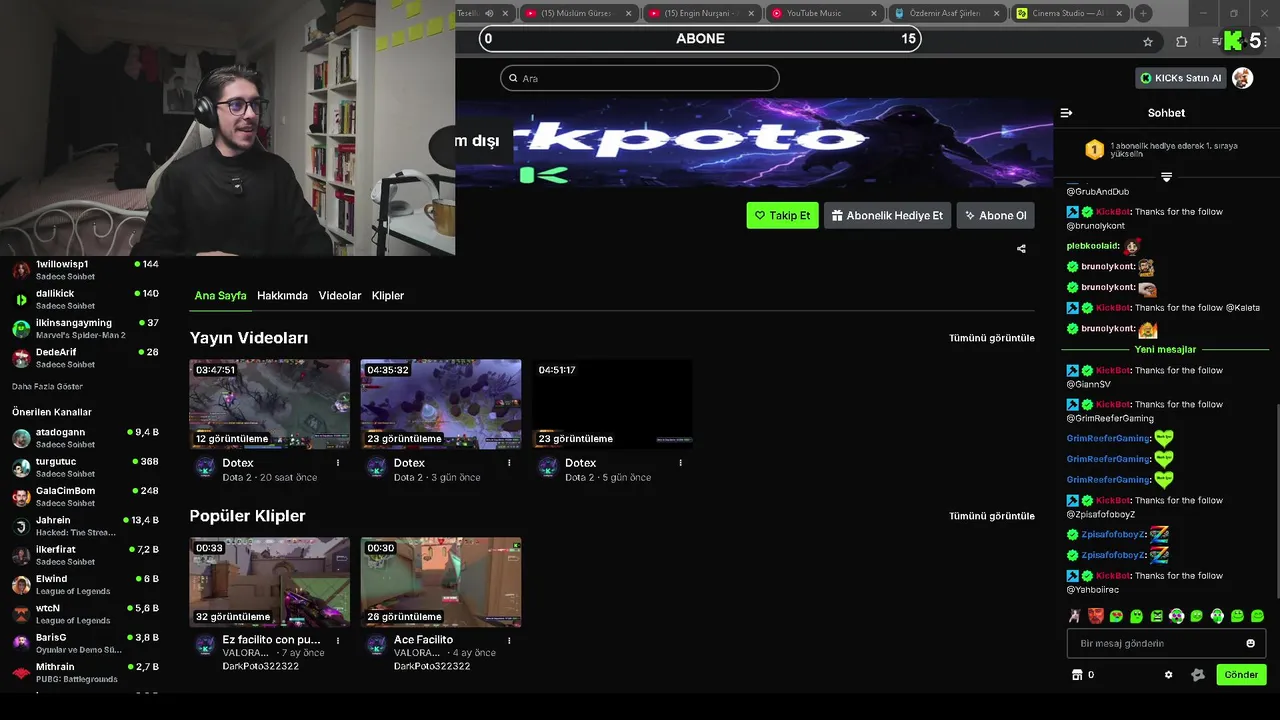Click the Takip Et follow button
The height and width of the screenshot is (720, 1280).
pos(782,215)
